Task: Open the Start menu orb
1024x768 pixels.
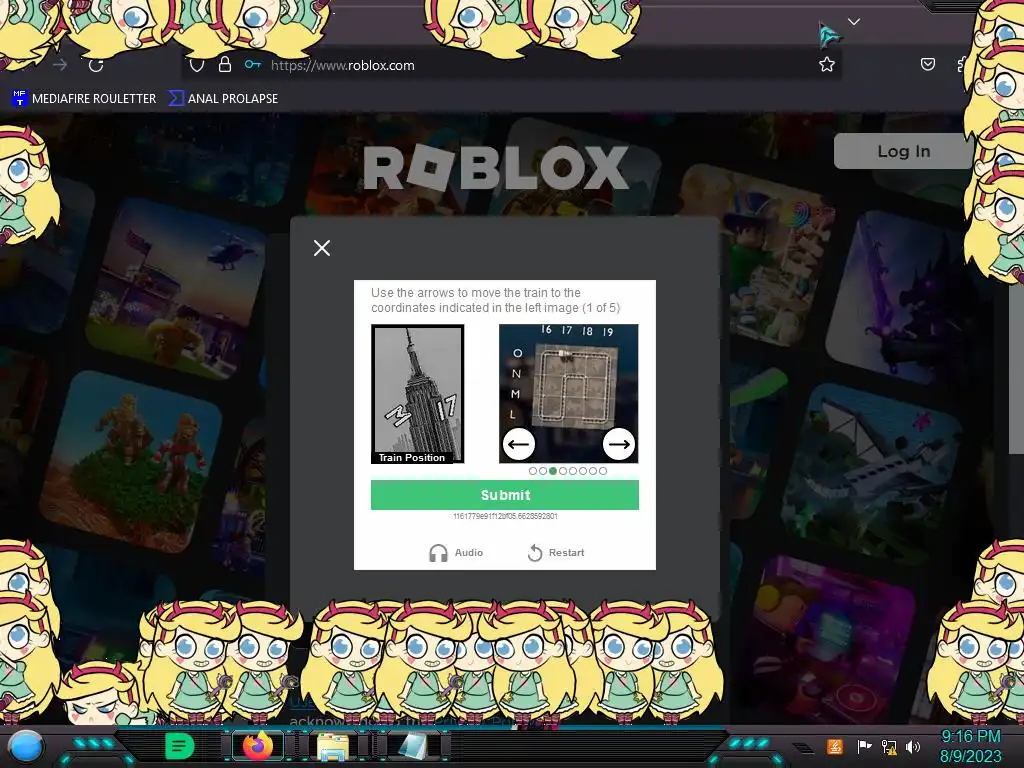Action: tap(26, 746)
